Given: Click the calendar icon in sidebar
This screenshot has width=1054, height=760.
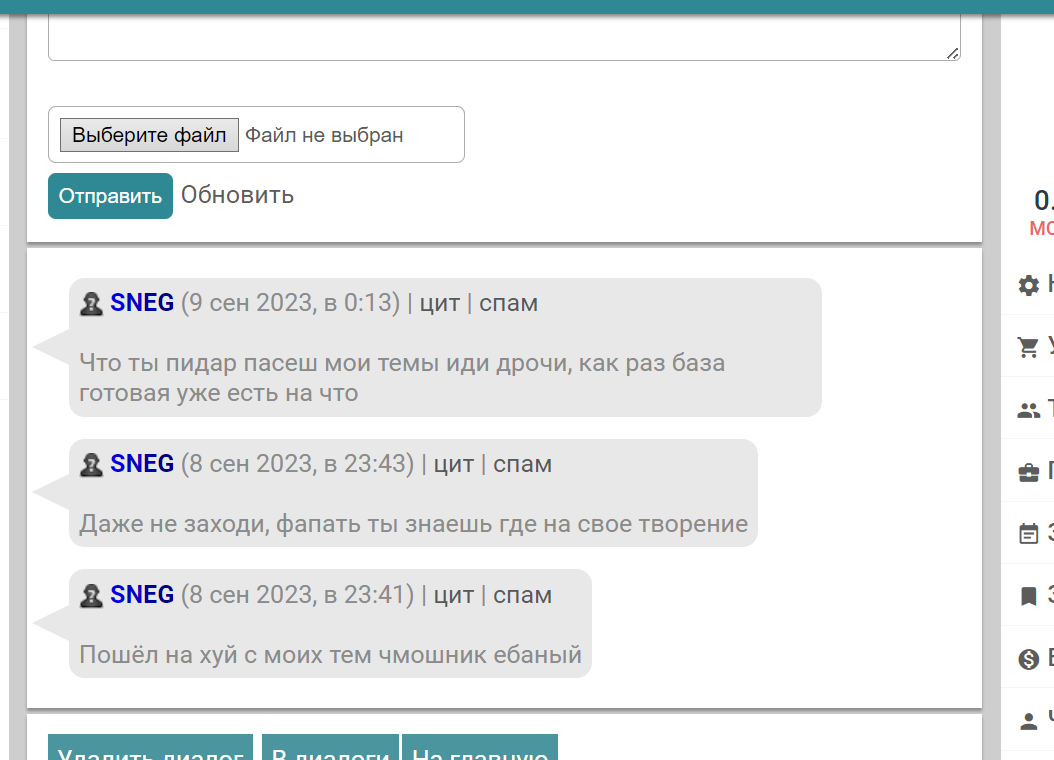Looking at the screenshot, I should pyautogui.click(x=1028, y=535).
